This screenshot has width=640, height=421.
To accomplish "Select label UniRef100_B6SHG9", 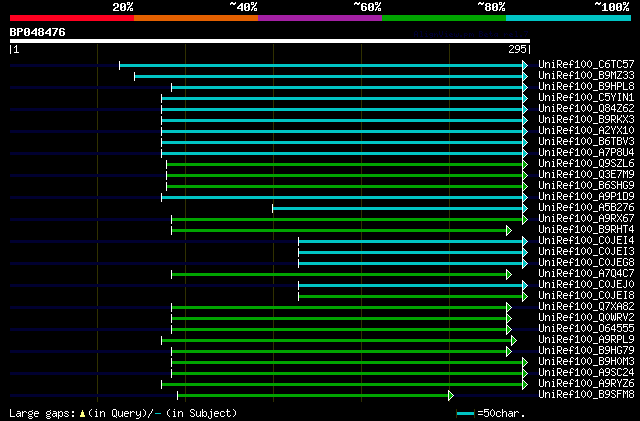I will (x=586, y=186).
